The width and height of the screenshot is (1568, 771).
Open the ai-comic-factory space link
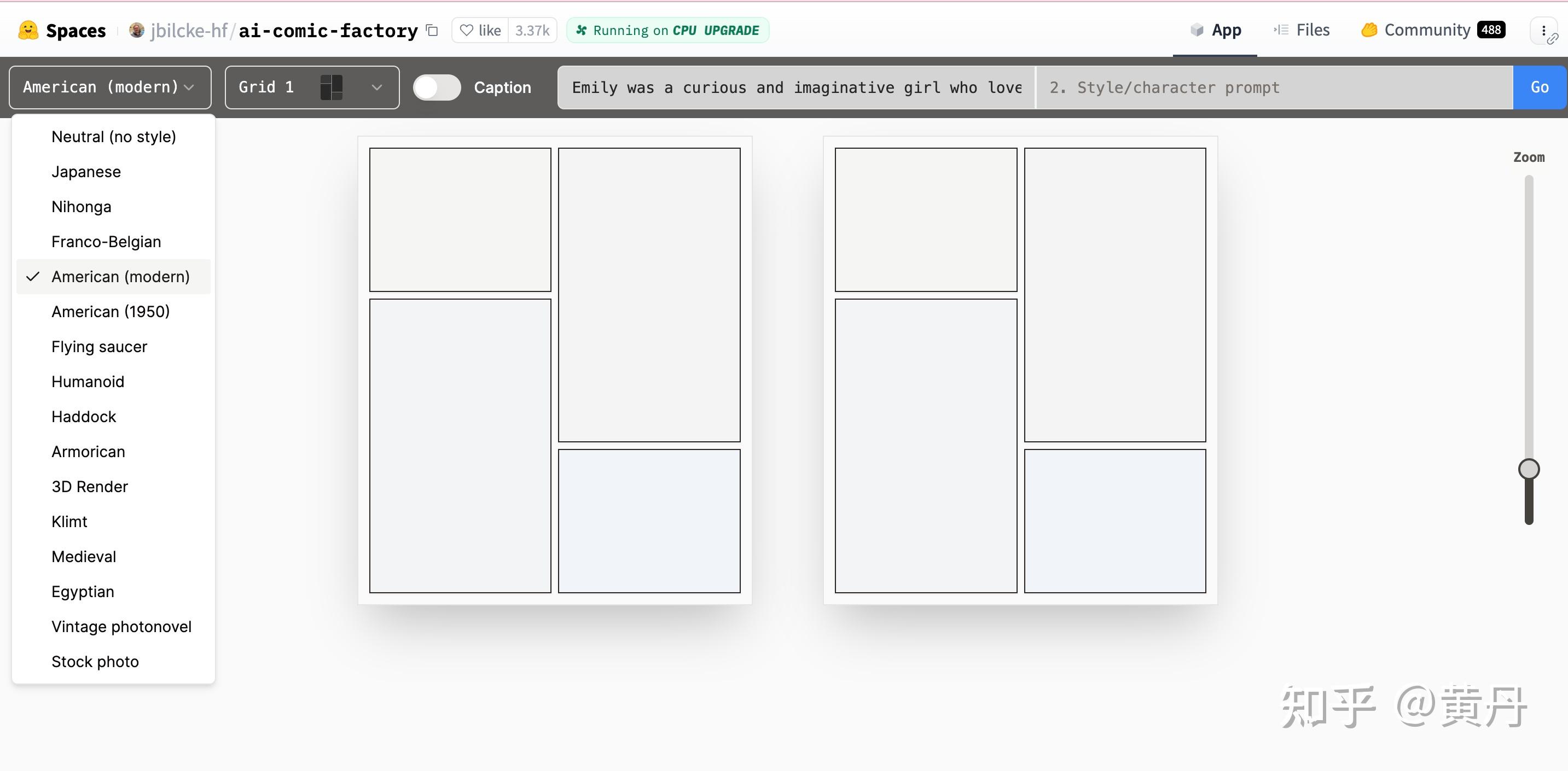click(x=328, y=31)
